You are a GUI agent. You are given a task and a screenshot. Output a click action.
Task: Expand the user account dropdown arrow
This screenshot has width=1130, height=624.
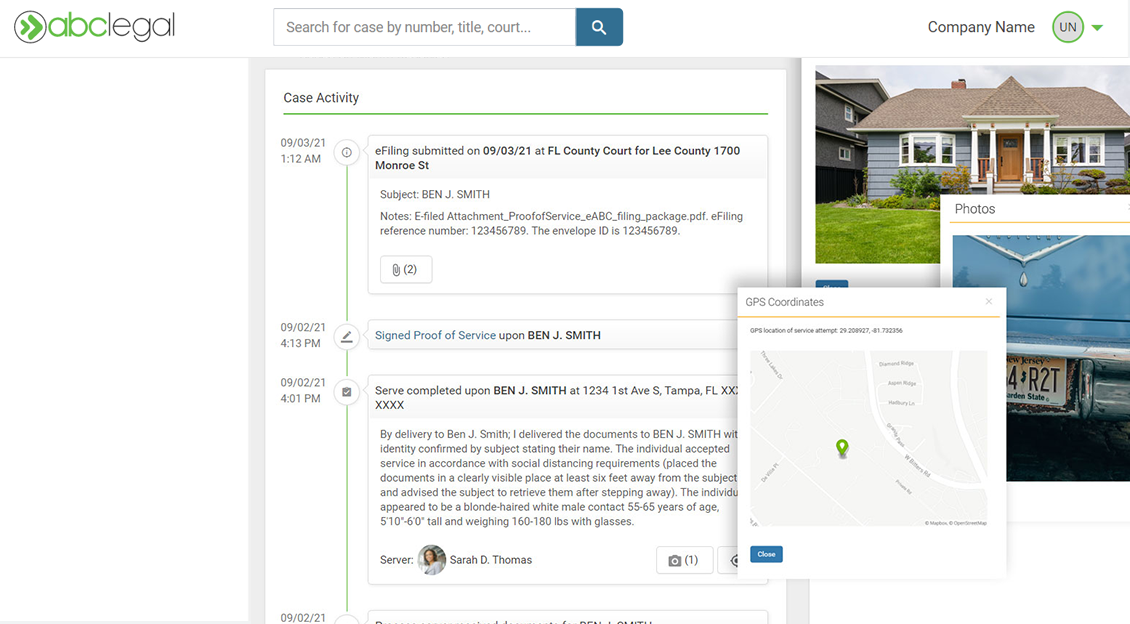1097,28
